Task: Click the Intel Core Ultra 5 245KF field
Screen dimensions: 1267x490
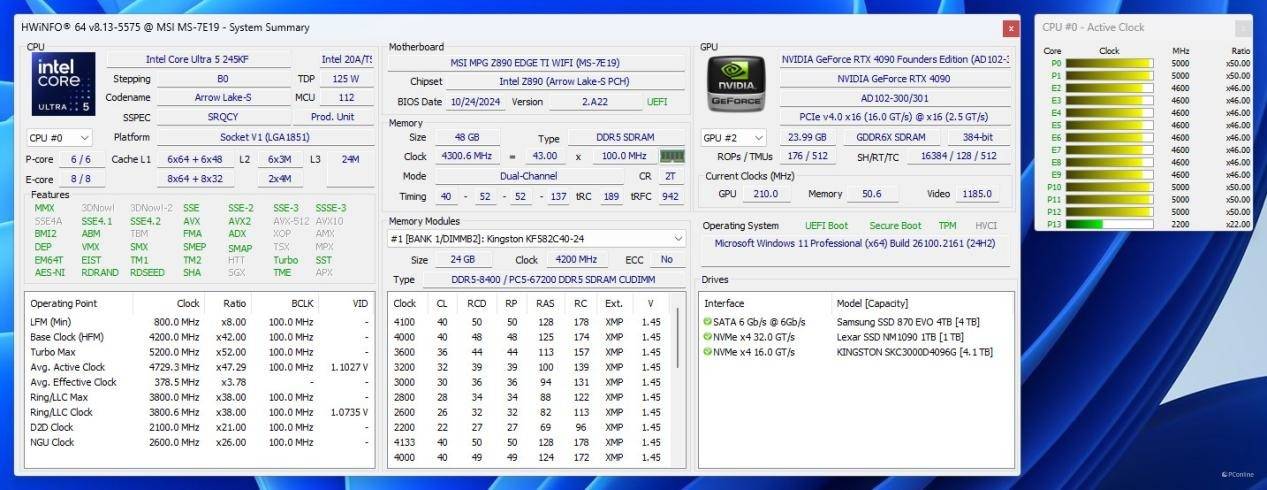Action: [198, 60]
